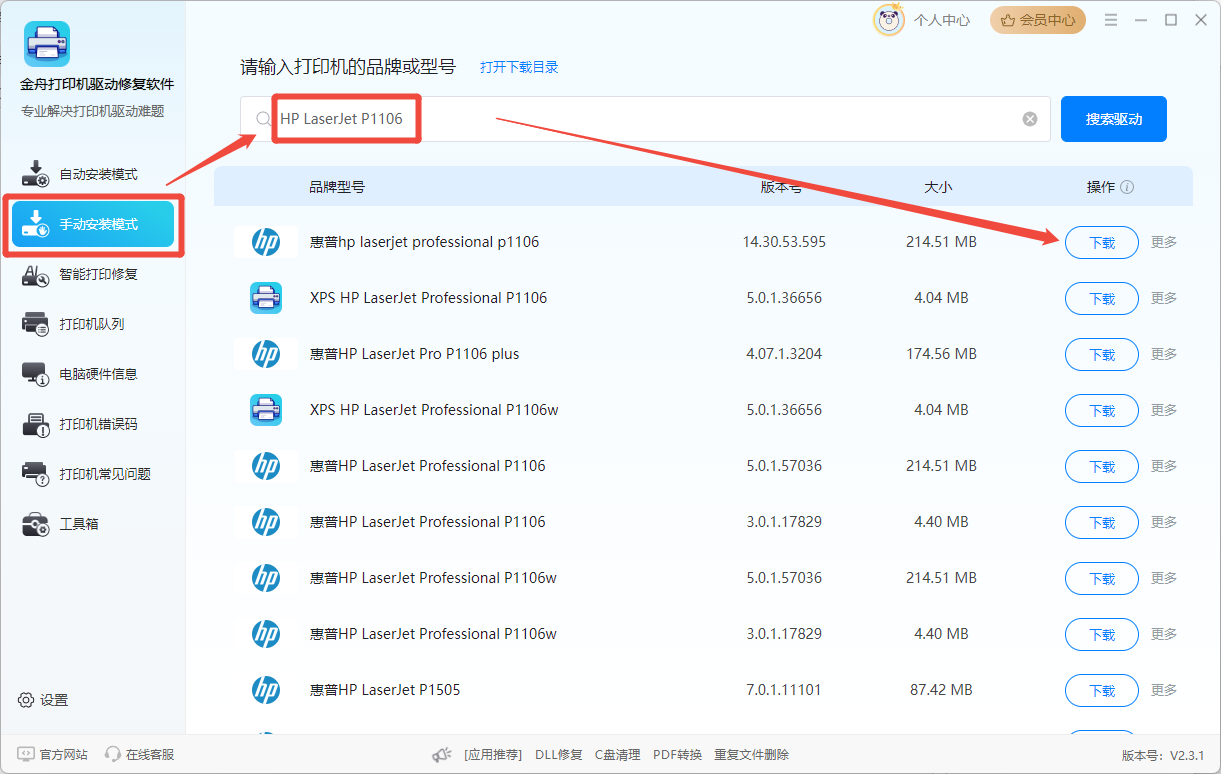Click HP logo of LaserJet Pro P1106 plus
The height and width of the screenshot is (774, 1221).
point(265,353)
